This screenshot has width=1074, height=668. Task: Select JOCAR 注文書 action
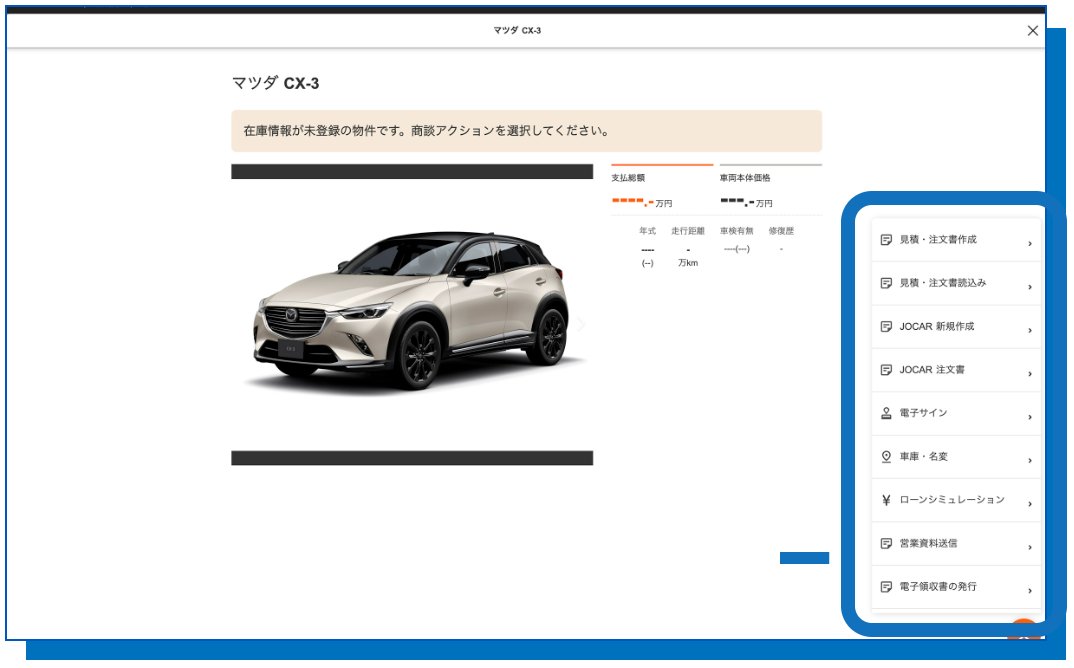pyautogui.click(x=956, y=370)
